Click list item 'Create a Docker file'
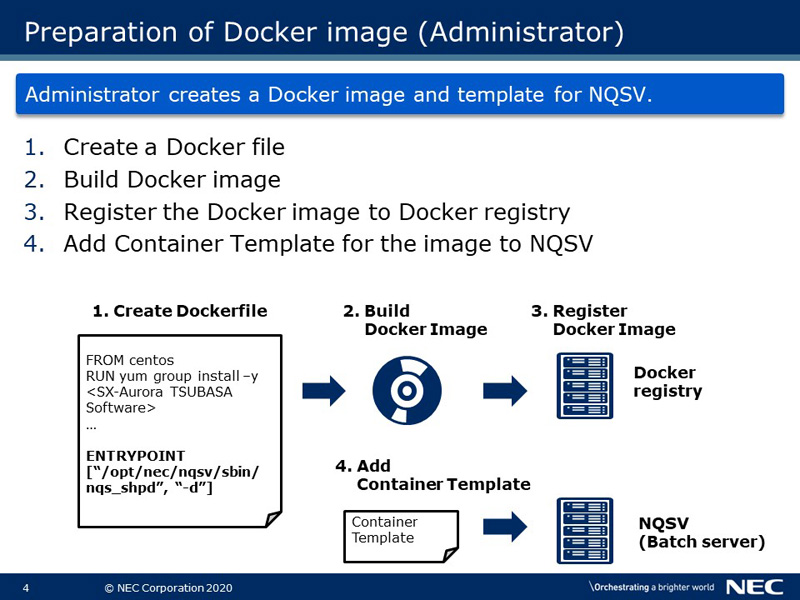 pos(174,147)
